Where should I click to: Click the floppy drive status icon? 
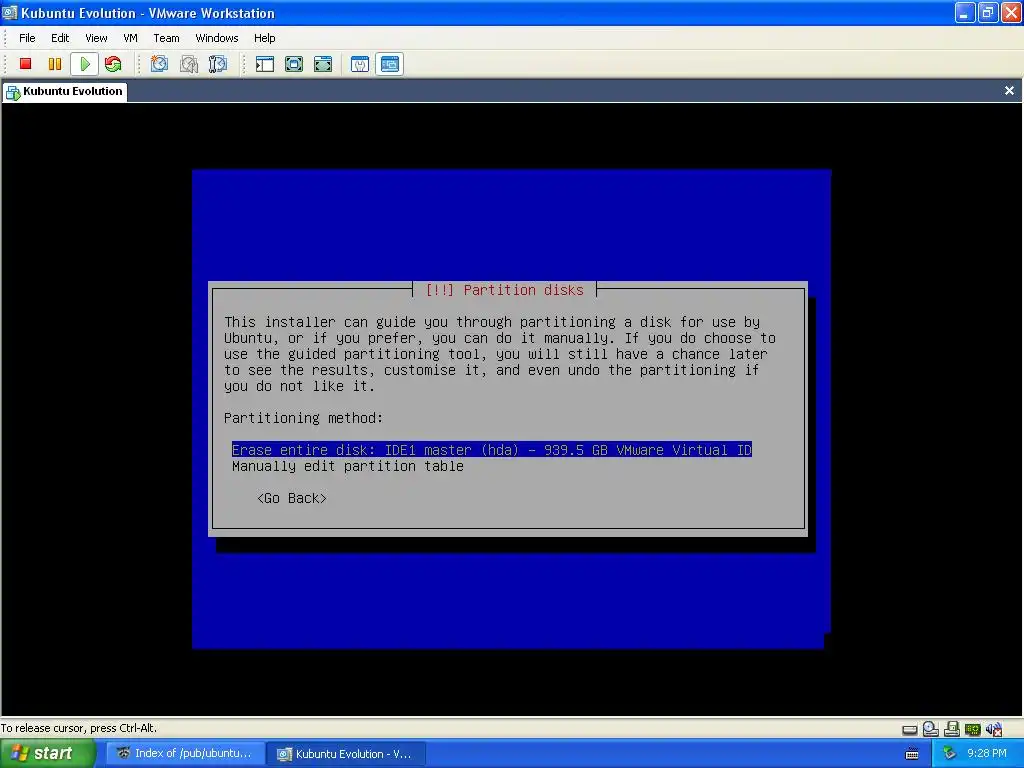point(952,729)
